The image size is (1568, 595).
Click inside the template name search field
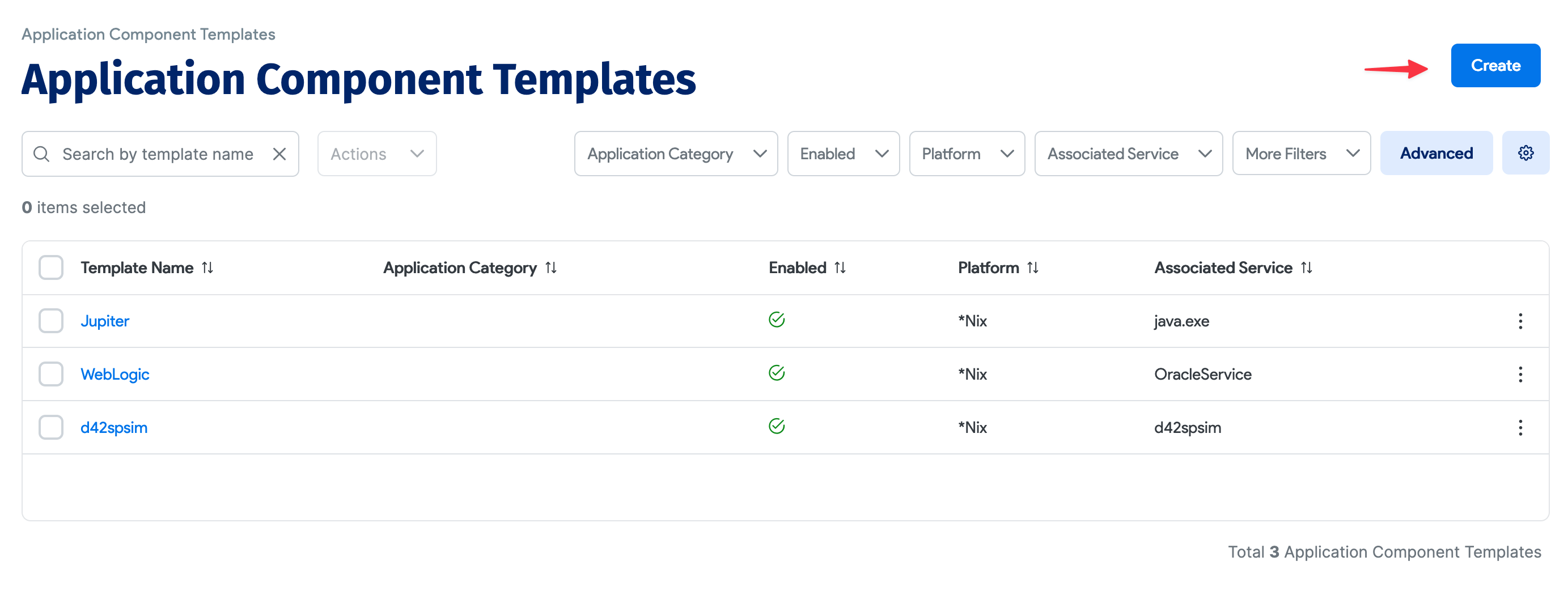coord(158,154)
